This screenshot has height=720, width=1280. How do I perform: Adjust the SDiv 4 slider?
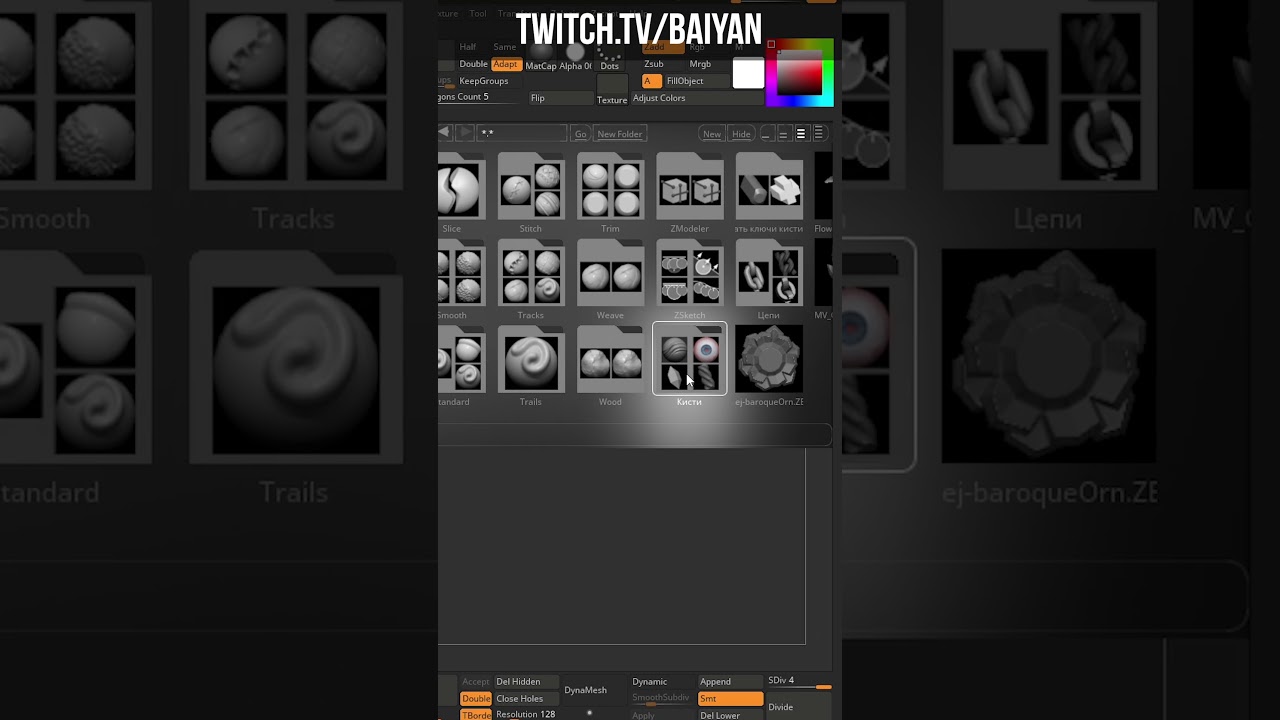798,682
